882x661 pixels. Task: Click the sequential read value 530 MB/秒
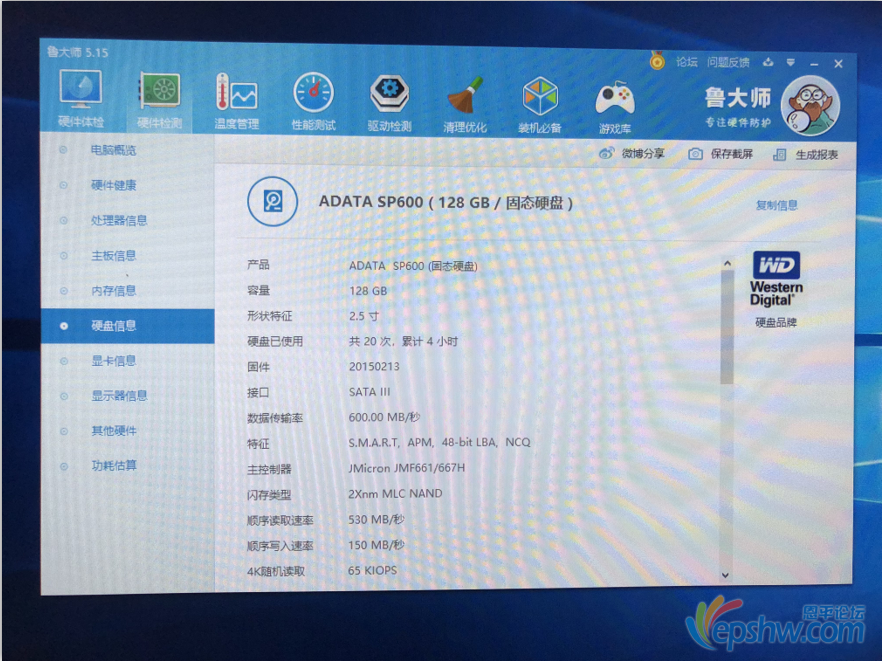[x=376, y=519]
